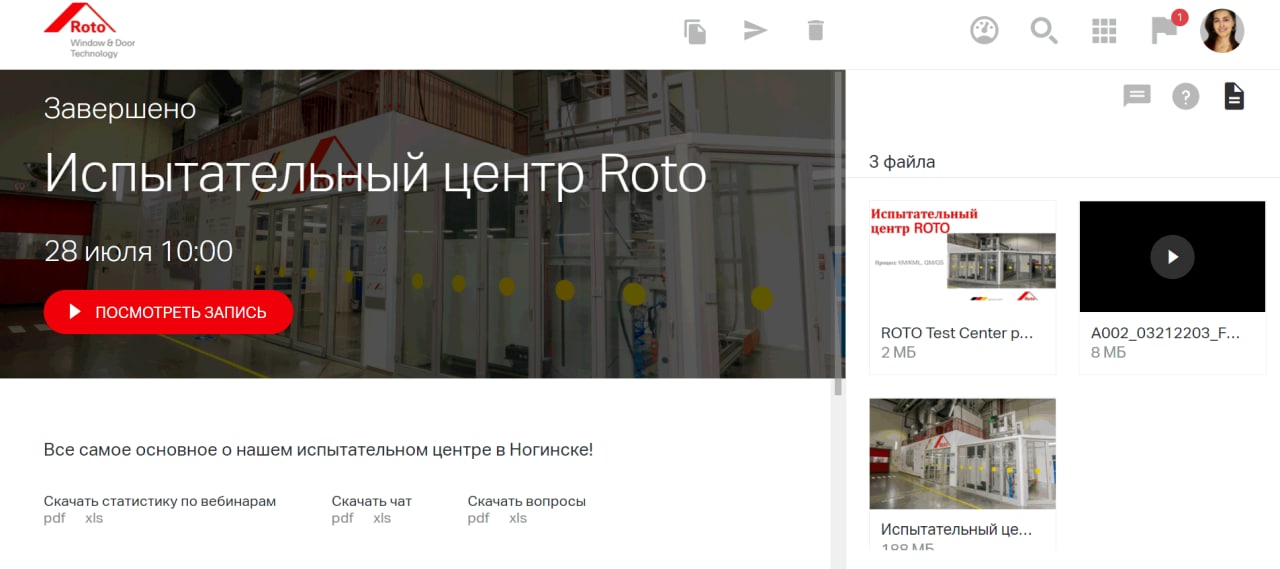This screenshot has width=1280, height=569.
Task: Download questions as xls
Action: (x=518, y=518)
